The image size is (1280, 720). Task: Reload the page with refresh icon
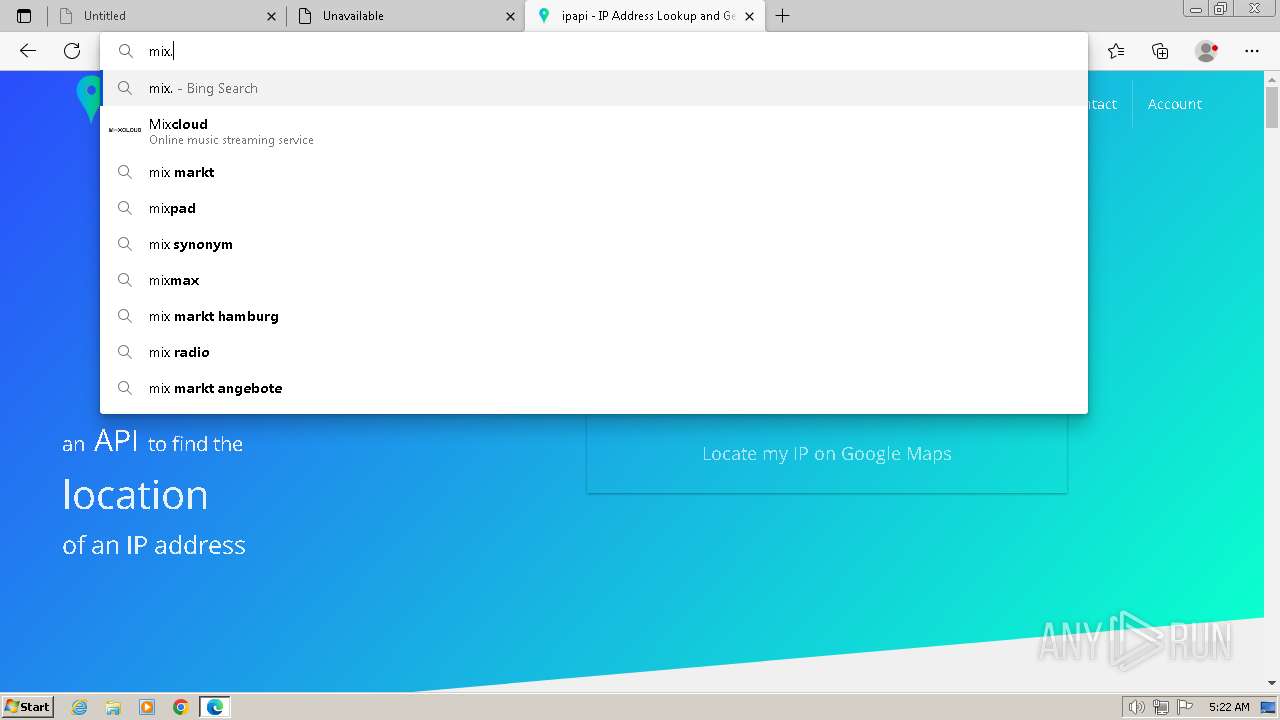(x=72, y=51)
